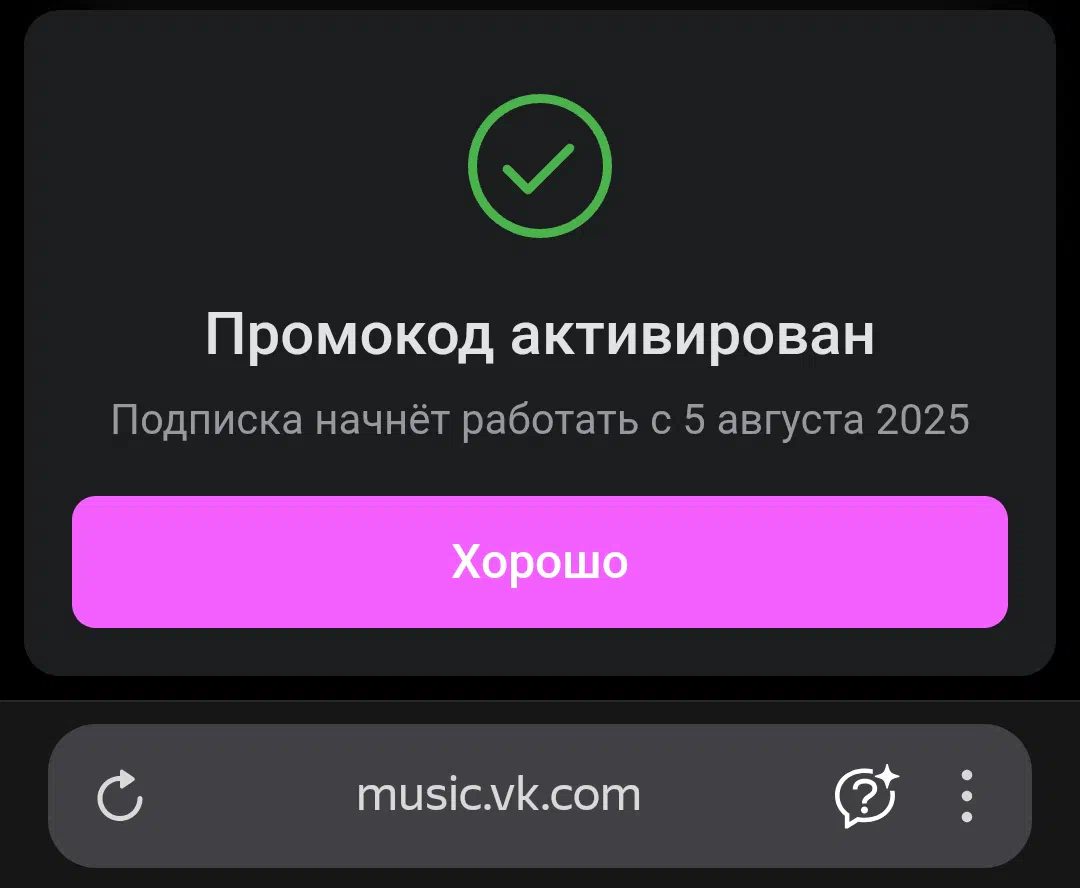Select the circled tick mark graphic
The height and width of the screenshot is (888, 1080).
click(x=539, y=166)
